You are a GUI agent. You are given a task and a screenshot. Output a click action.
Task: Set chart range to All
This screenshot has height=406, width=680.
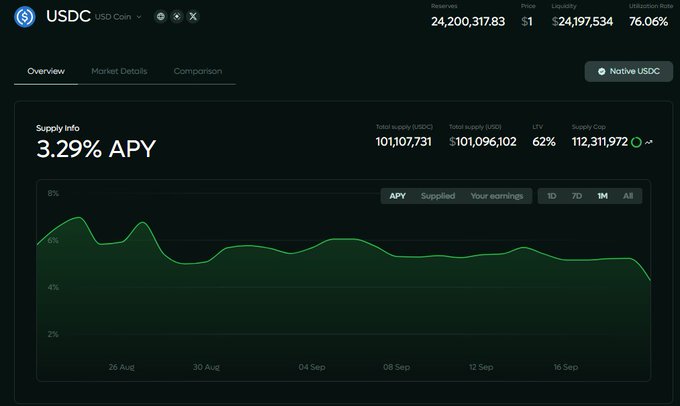point(628,196)
